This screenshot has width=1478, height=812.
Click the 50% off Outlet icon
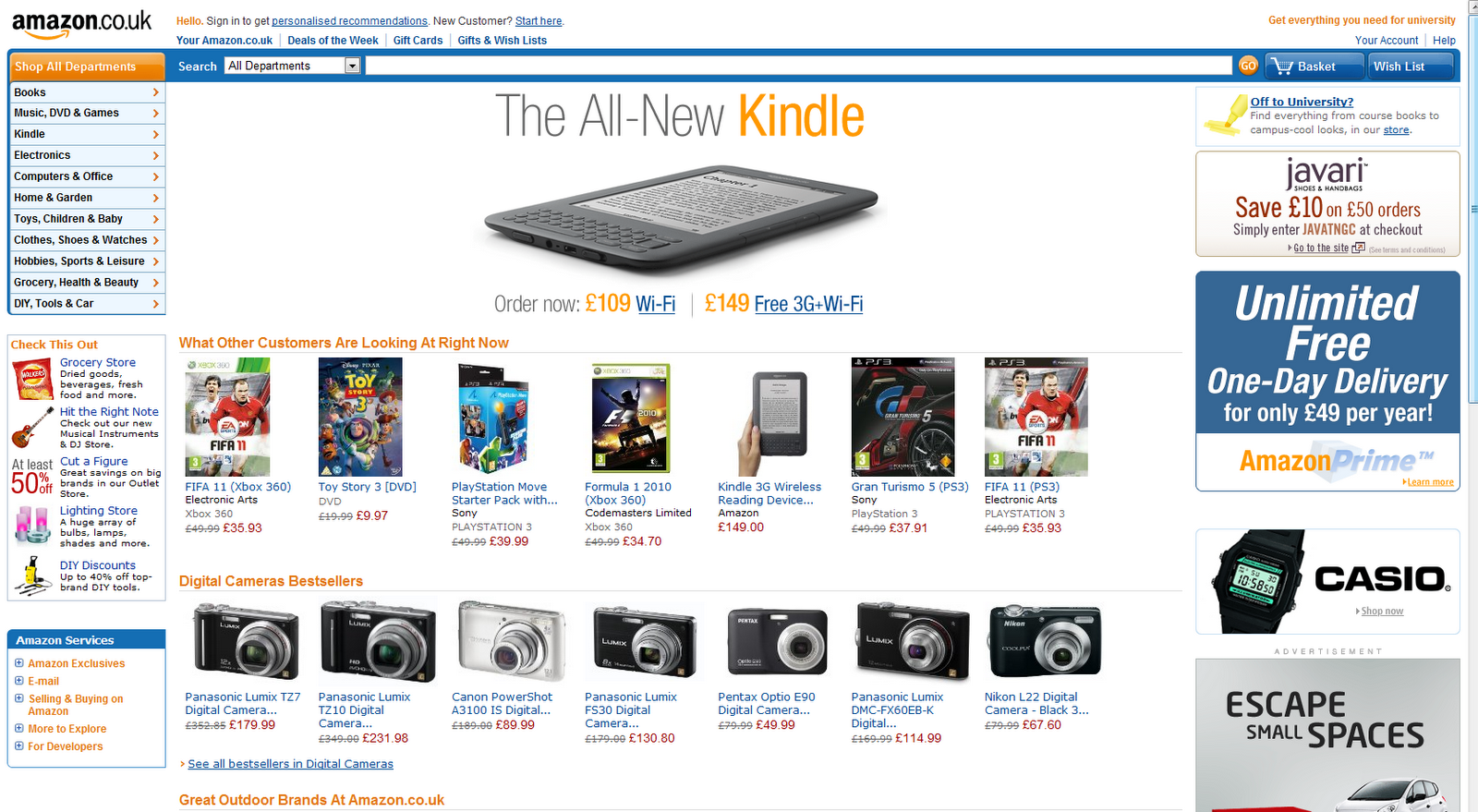click(x=32, y=477)
